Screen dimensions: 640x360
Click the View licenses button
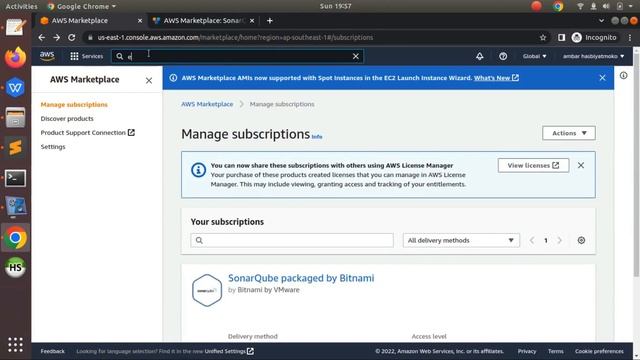click(x=533, y=165)
